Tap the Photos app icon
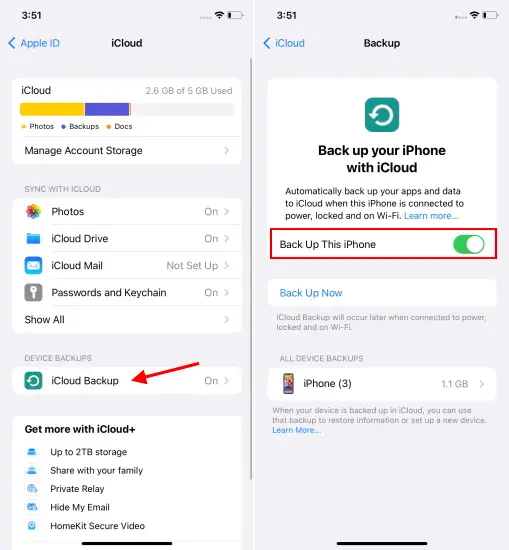 click(33, 212)
